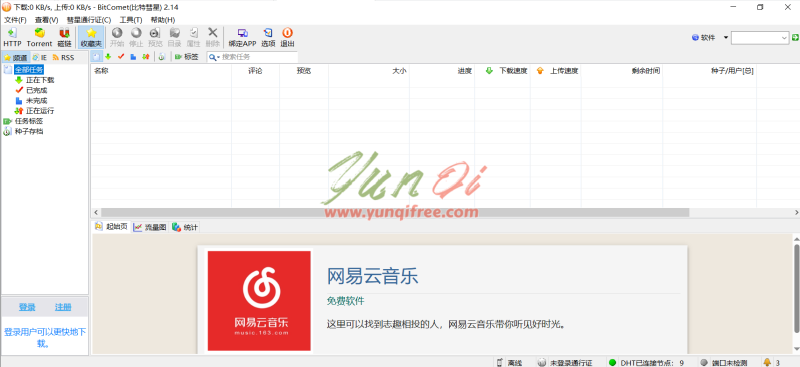This screenshot has height=367, width=800.
Task: Click the notification bell in status bar
Action: (x=767, y=362)
